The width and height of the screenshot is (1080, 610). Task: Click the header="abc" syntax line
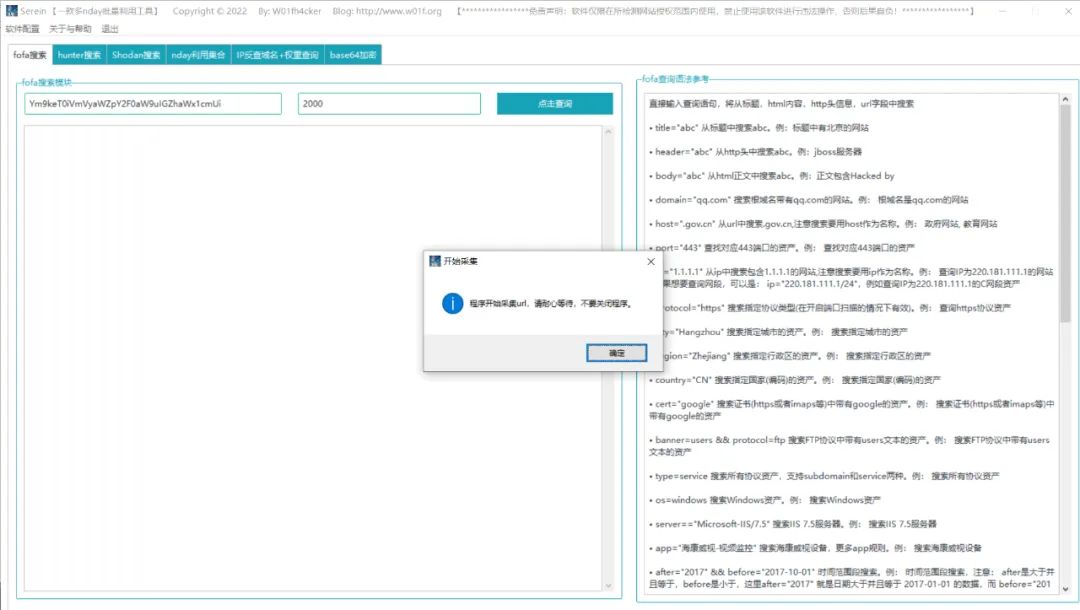(755, 151)
